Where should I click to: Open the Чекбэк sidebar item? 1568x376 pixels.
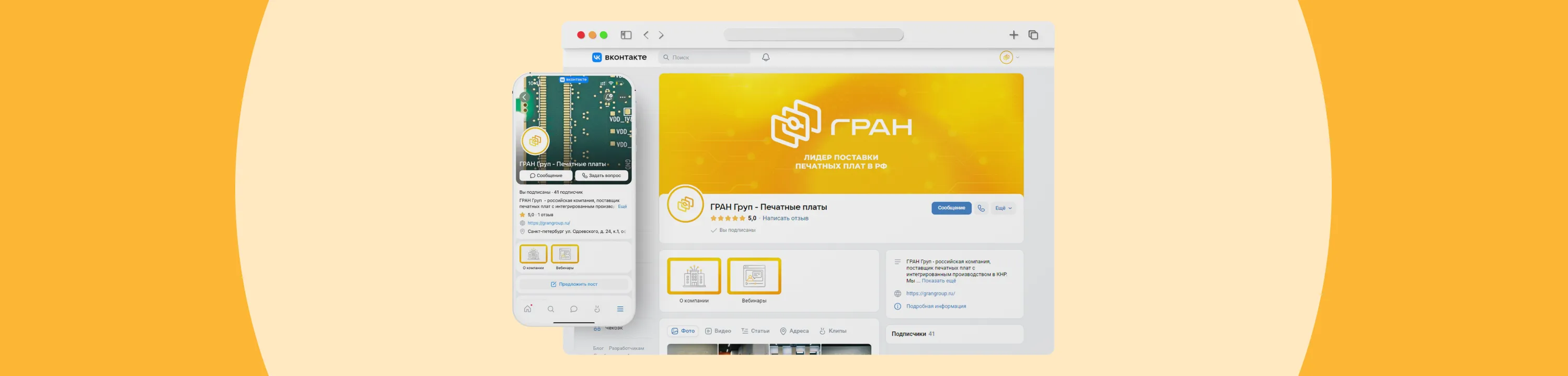point(609,328)
